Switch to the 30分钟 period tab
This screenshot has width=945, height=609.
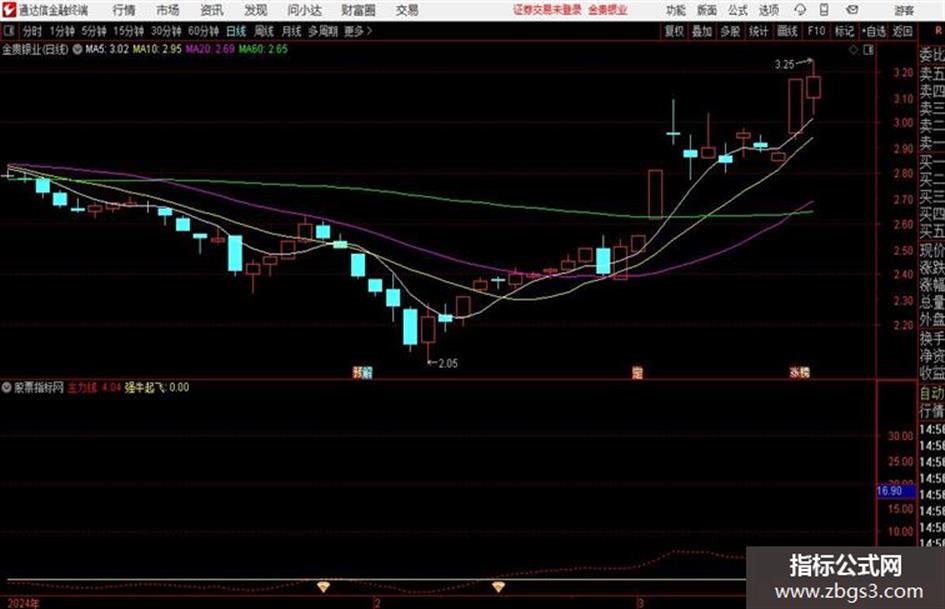click(x=166, y=31)
